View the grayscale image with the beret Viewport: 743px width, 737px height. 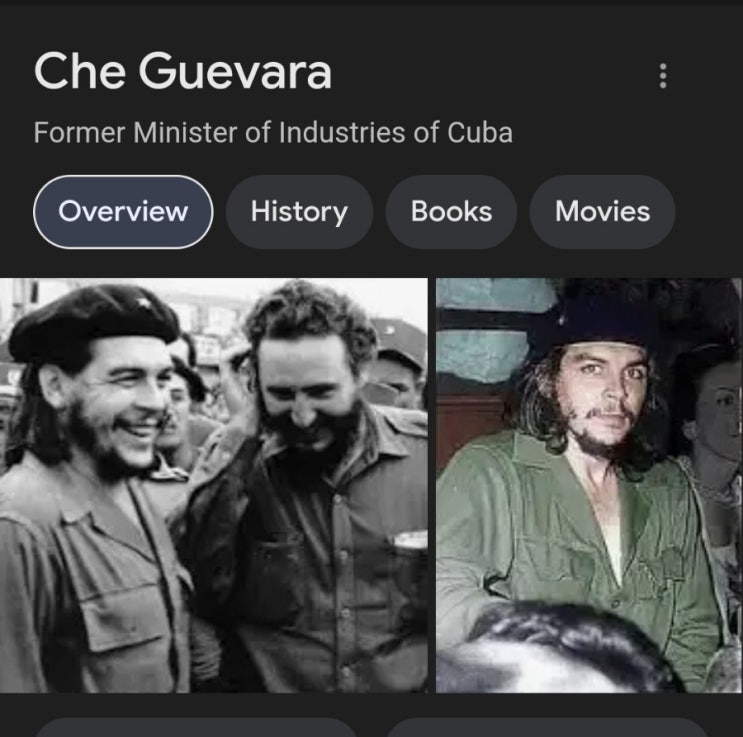tap(214, 485)
